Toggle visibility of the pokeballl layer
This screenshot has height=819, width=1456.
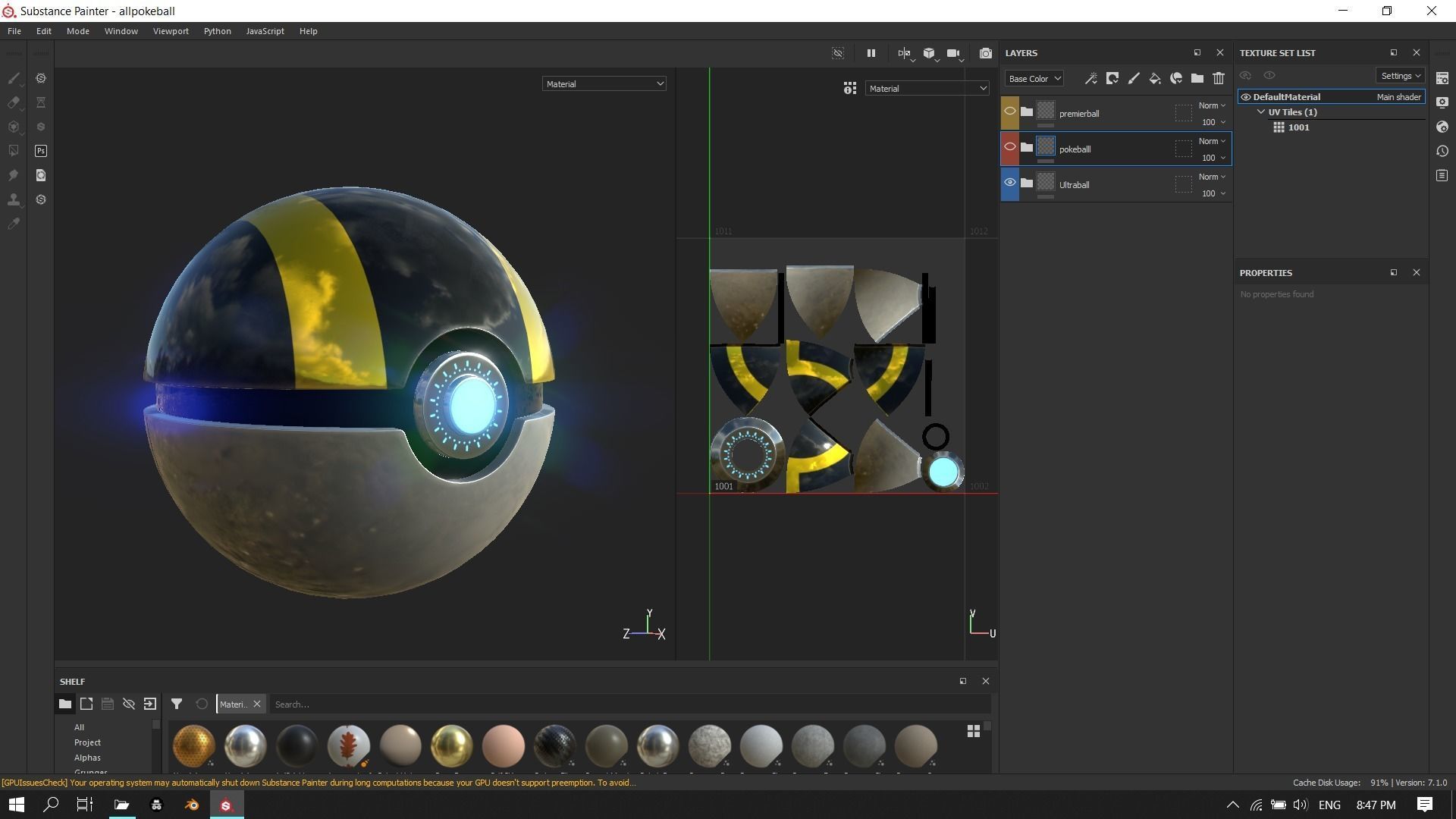(x=1009, y=147)
